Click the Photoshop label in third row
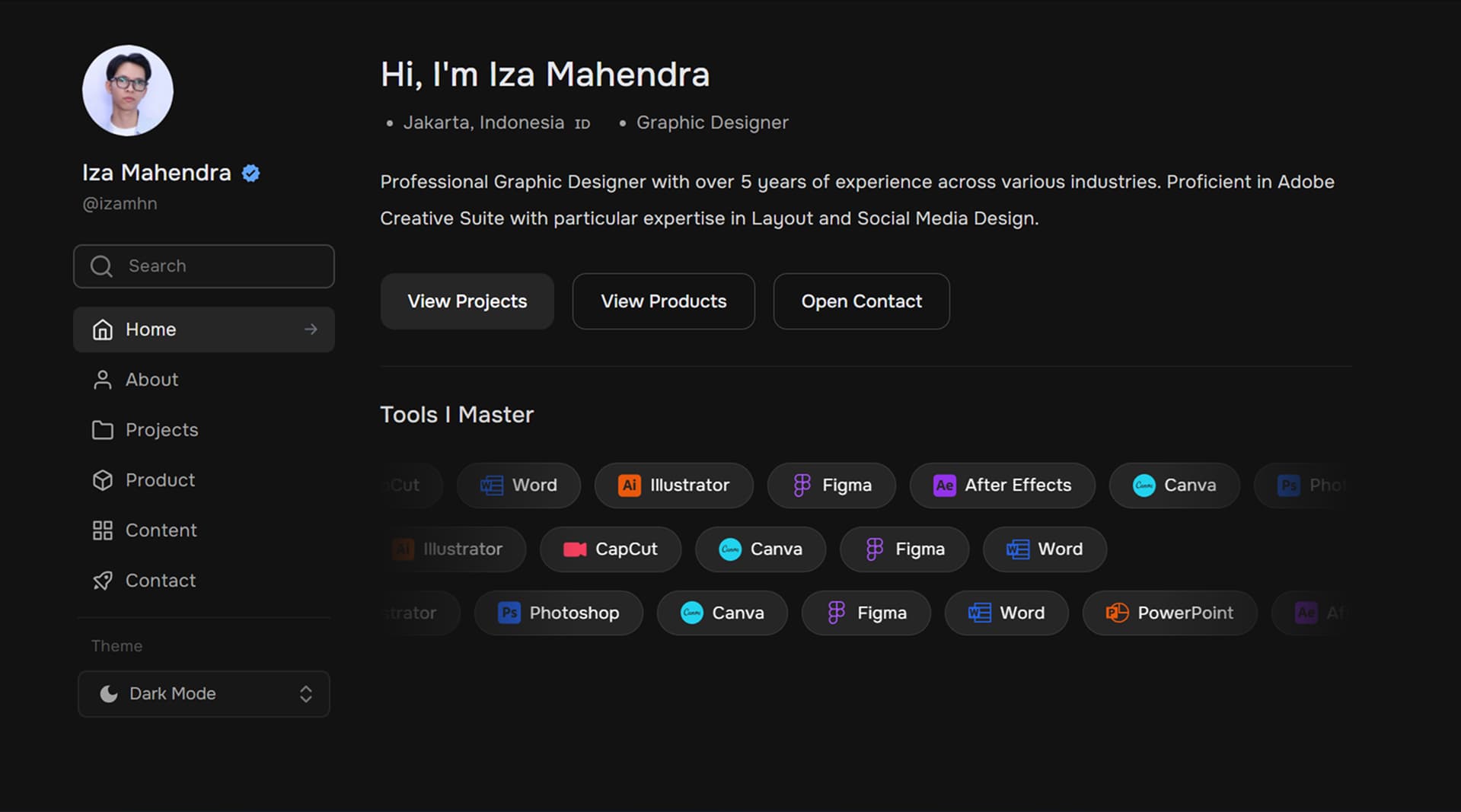The height and width of the screenshot is (812, 1461). [x=574, y=613]
